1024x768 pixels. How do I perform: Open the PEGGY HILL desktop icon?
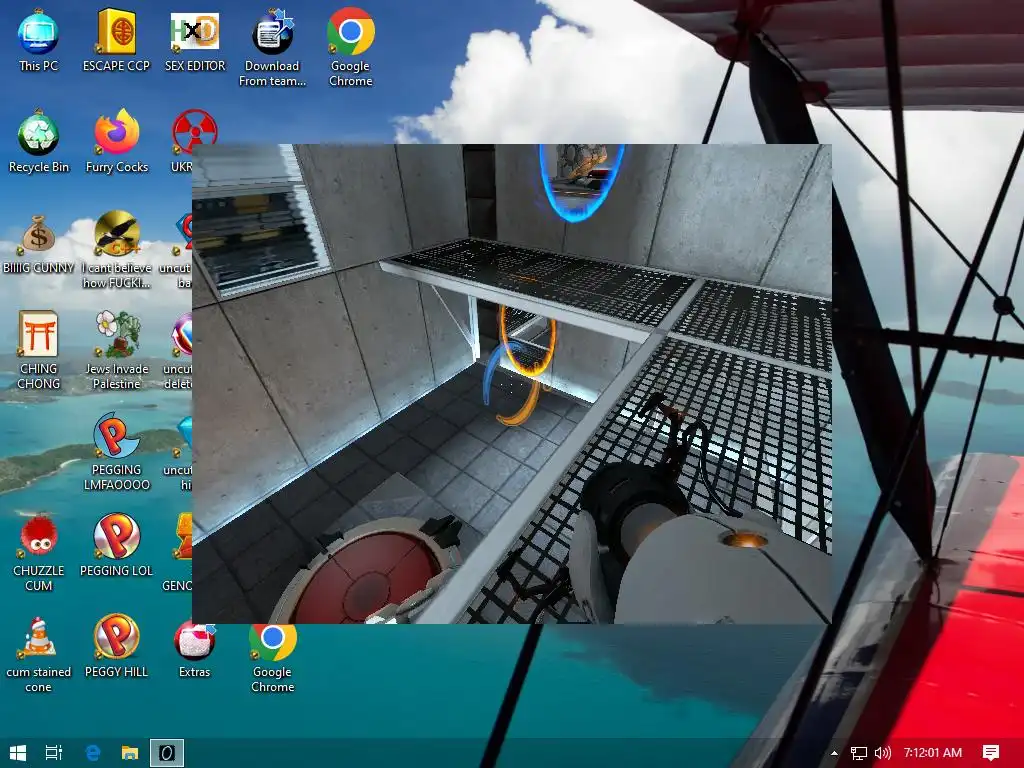point(117,647)
